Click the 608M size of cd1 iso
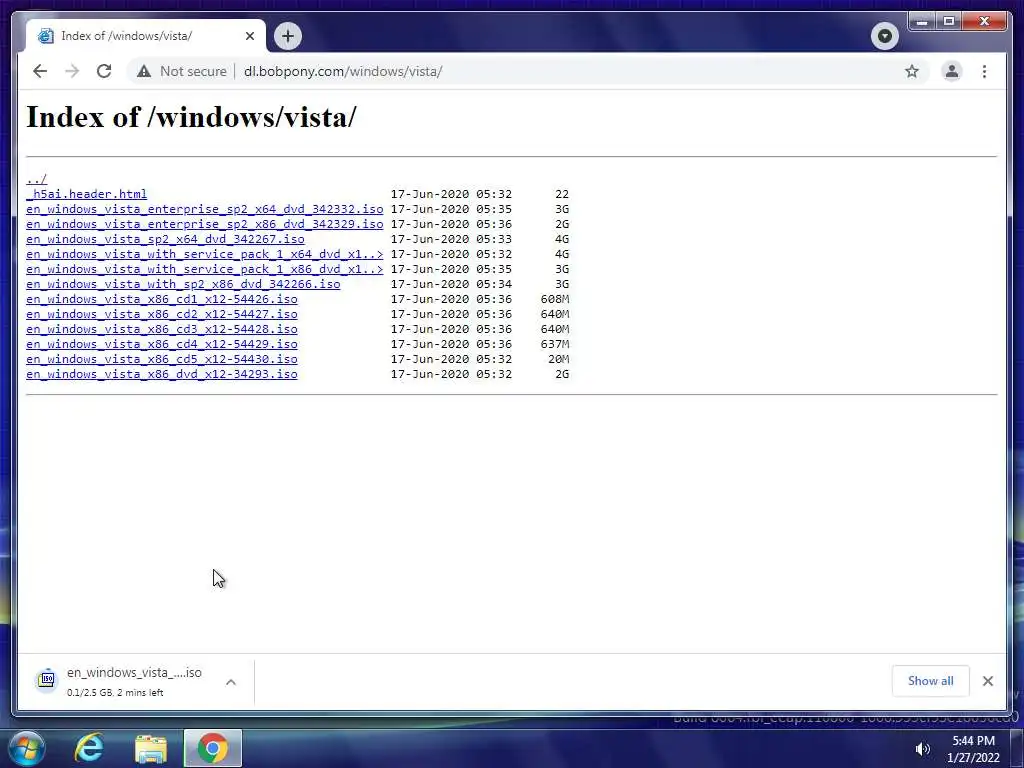The height and width of the screenshot is (768, 1024). click(554, 299)
